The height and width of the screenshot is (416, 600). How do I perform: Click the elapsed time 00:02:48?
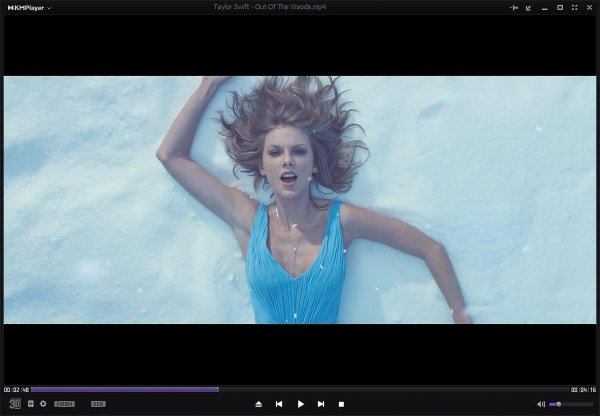coord(16,390)
